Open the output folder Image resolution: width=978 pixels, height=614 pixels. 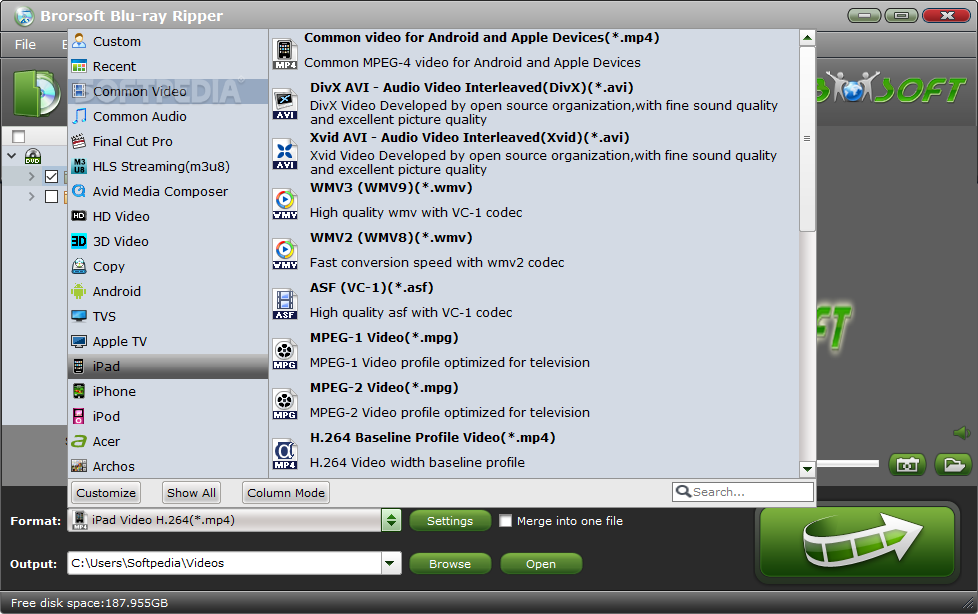coord(541,563)
